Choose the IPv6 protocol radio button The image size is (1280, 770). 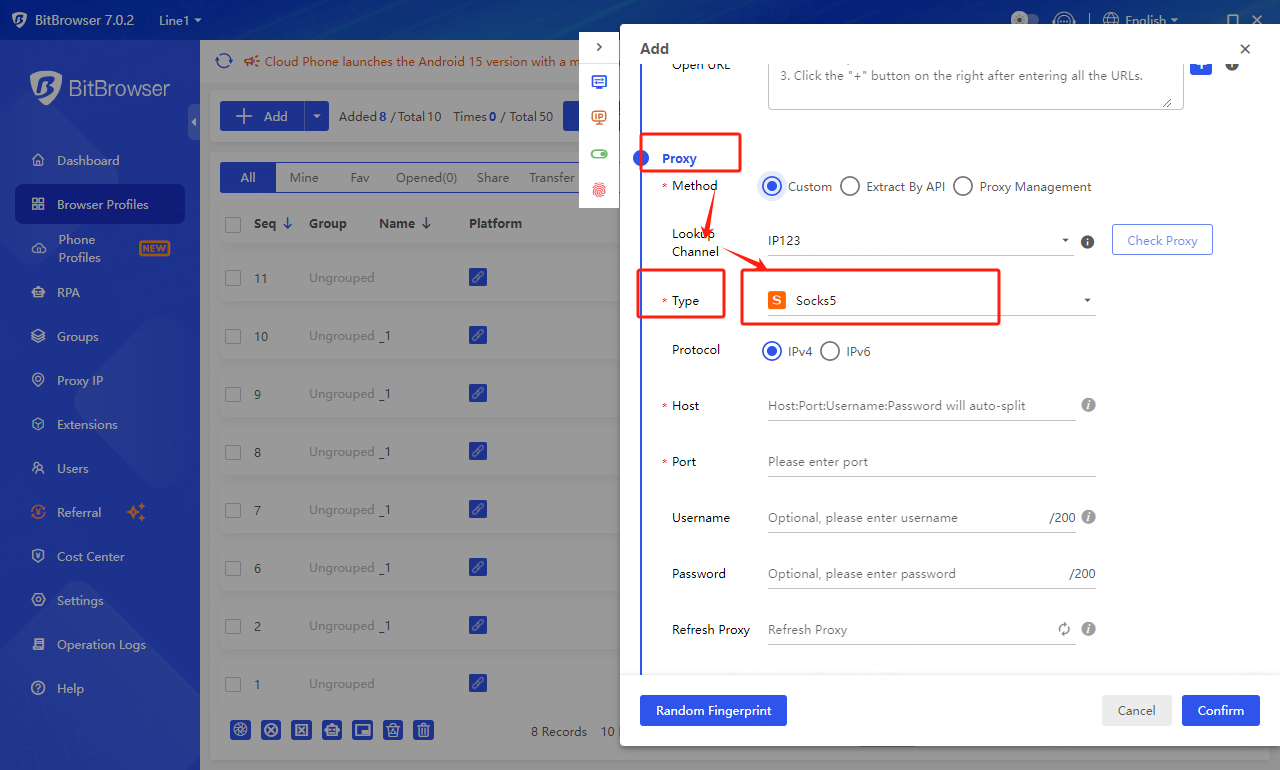tap(830, 351)
